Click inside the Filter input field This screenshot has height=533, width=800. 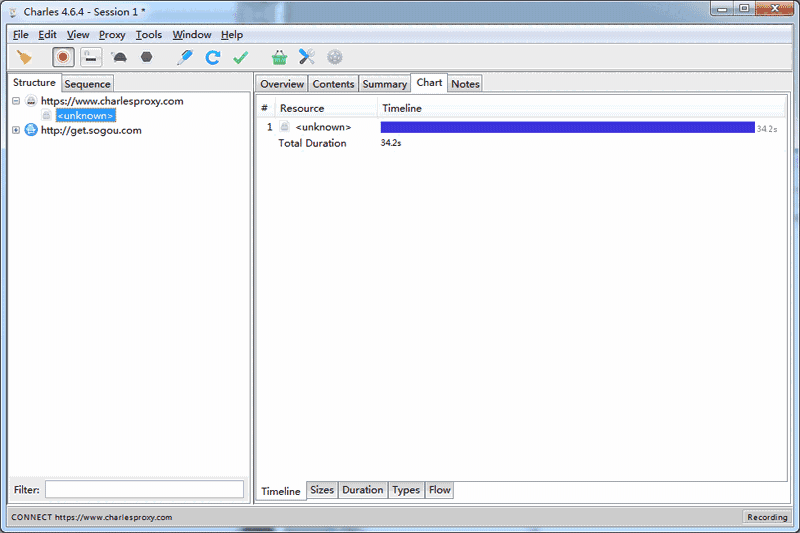144,490
